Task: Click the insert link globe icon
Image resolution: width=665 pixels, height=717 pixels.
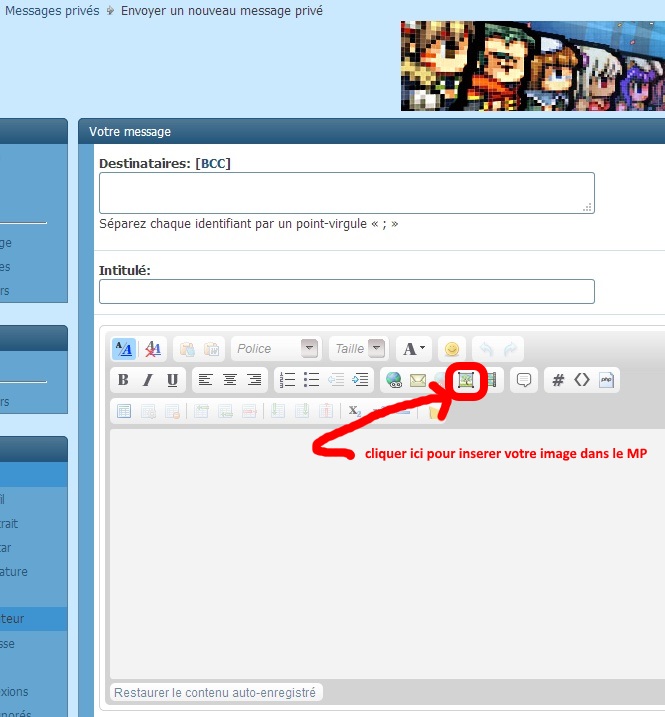Action: click(x=394, y=380)
